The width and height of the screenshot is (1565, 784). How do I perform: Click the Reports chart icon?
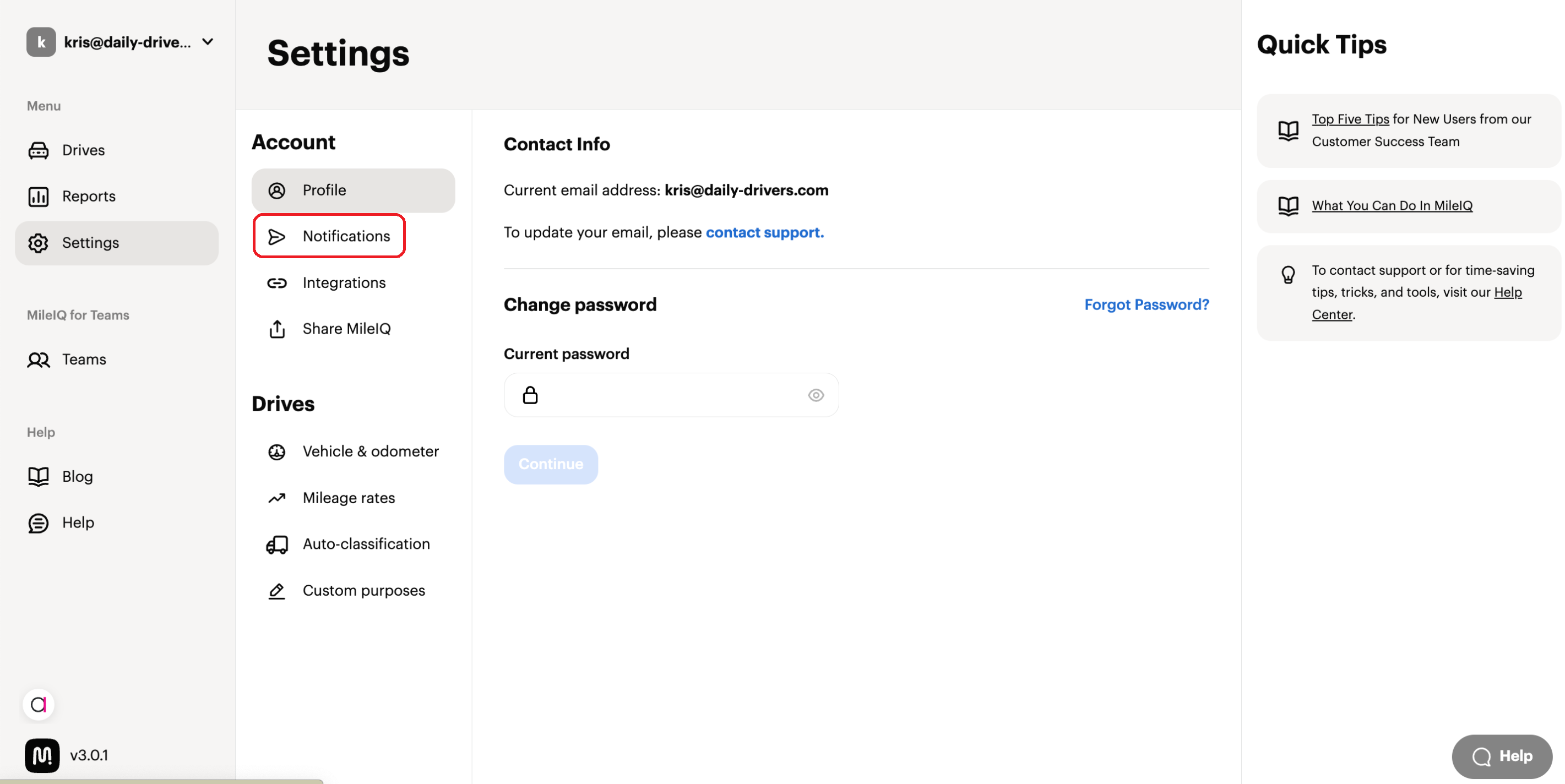(x=39, y=196)
